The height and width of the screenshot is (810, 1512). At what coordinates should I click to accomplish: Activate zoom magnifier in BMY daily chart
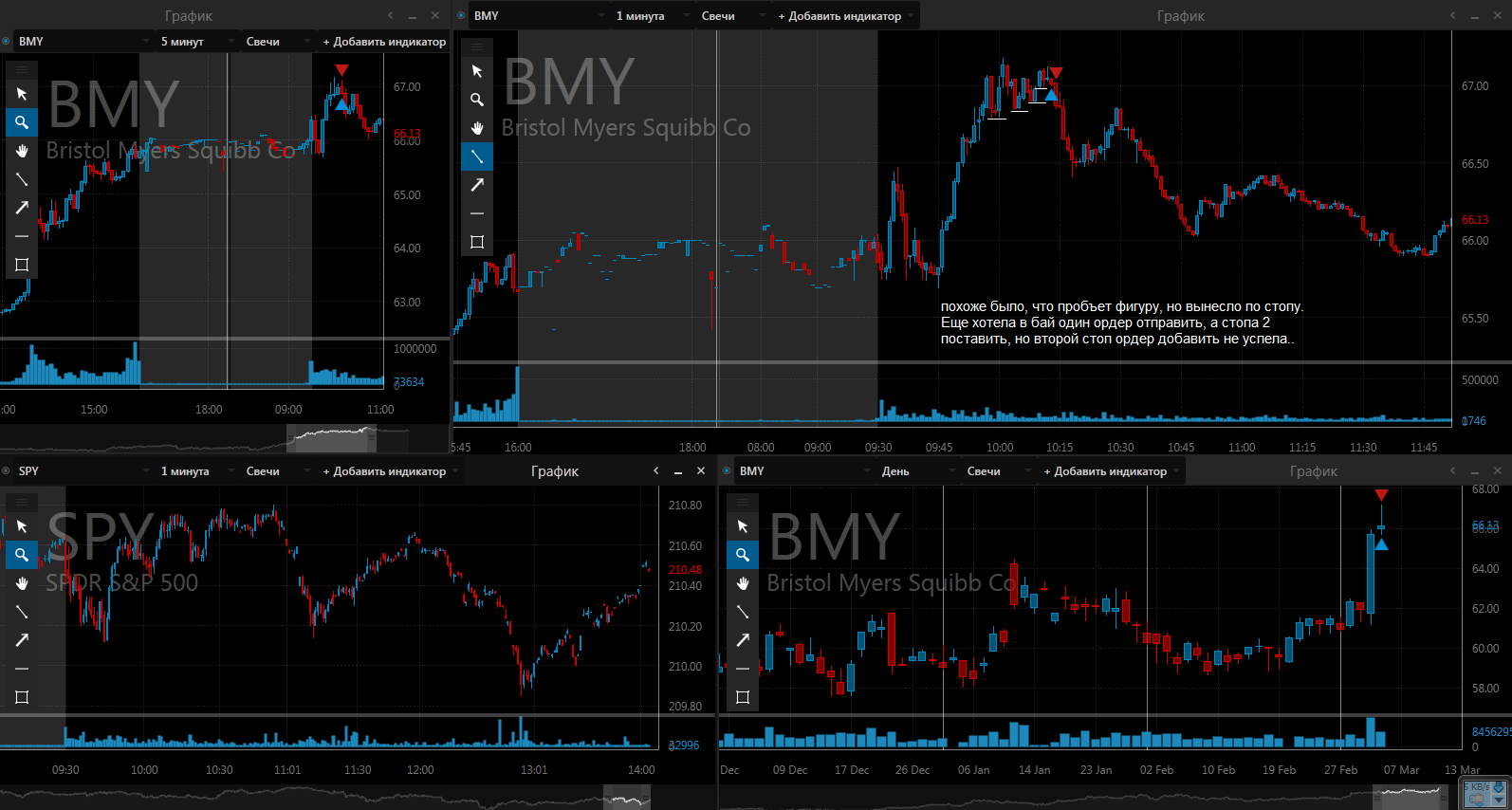743,555
